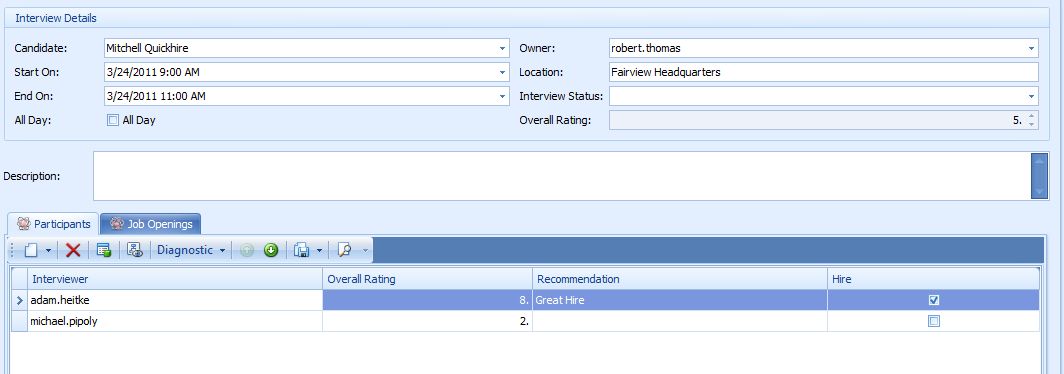The image size is (1064, 374).
Task: Open the dropdown arrow beside the save icon
Action: (x=319, y=250)
